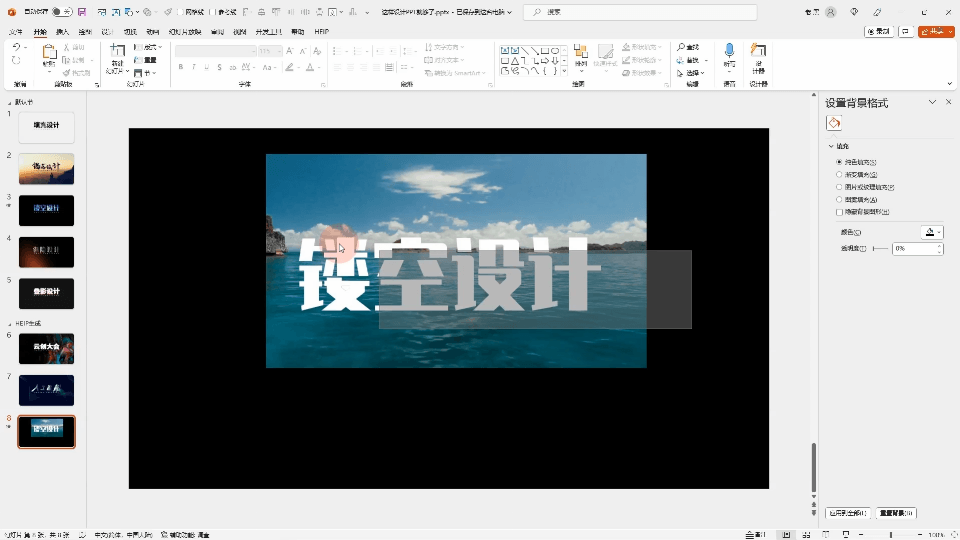Apply Bold formatting with B icon
The image size is (960, 540).
[x=181, y=67]
